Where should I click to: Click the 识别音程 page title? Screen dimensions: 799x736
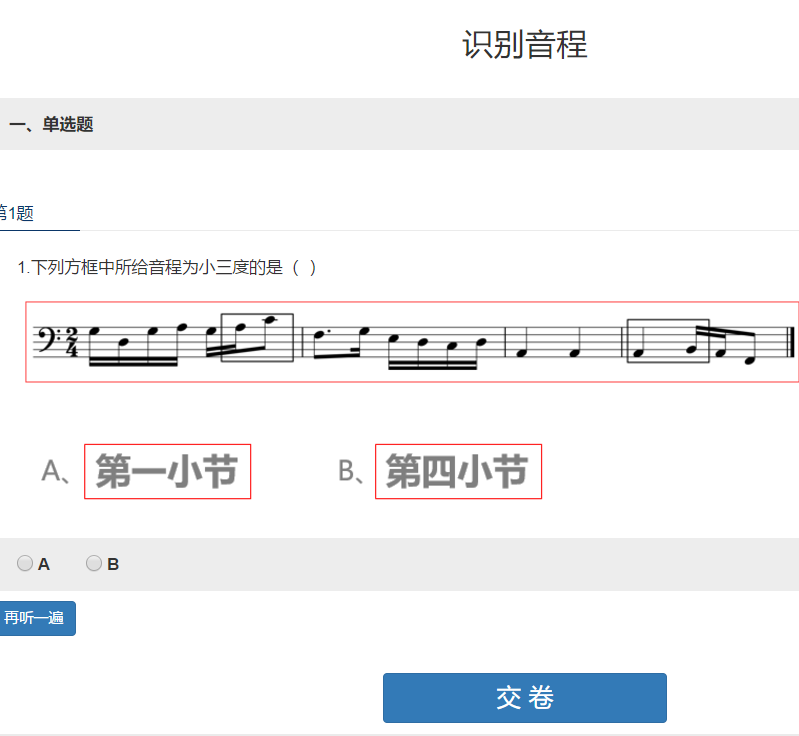(x=524, y=45)
